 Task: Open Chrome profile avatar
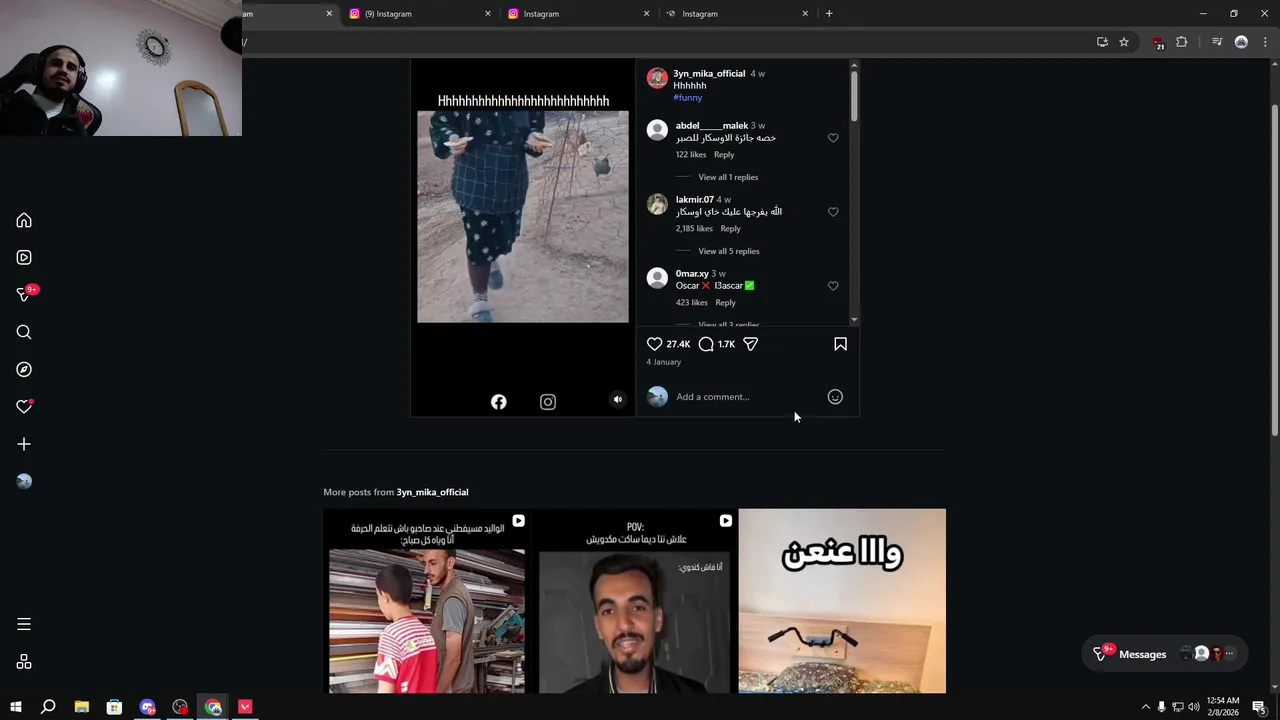(x=1241, y=42)
